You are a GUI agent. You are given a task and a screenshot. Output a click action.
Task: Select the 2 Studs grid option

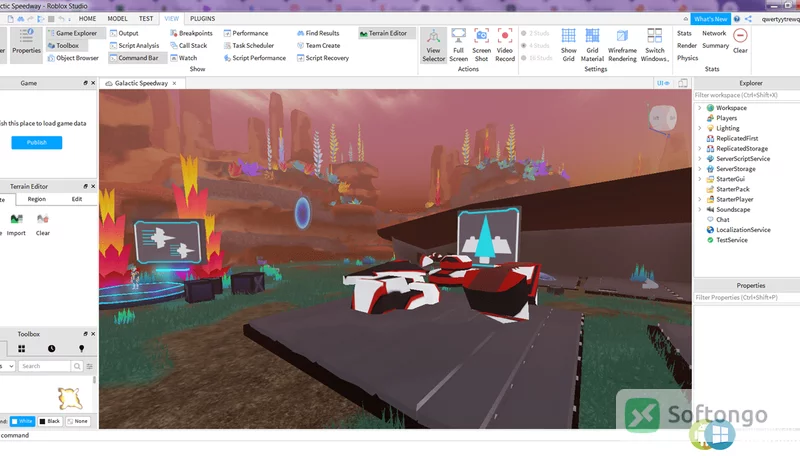pos(535,33)
